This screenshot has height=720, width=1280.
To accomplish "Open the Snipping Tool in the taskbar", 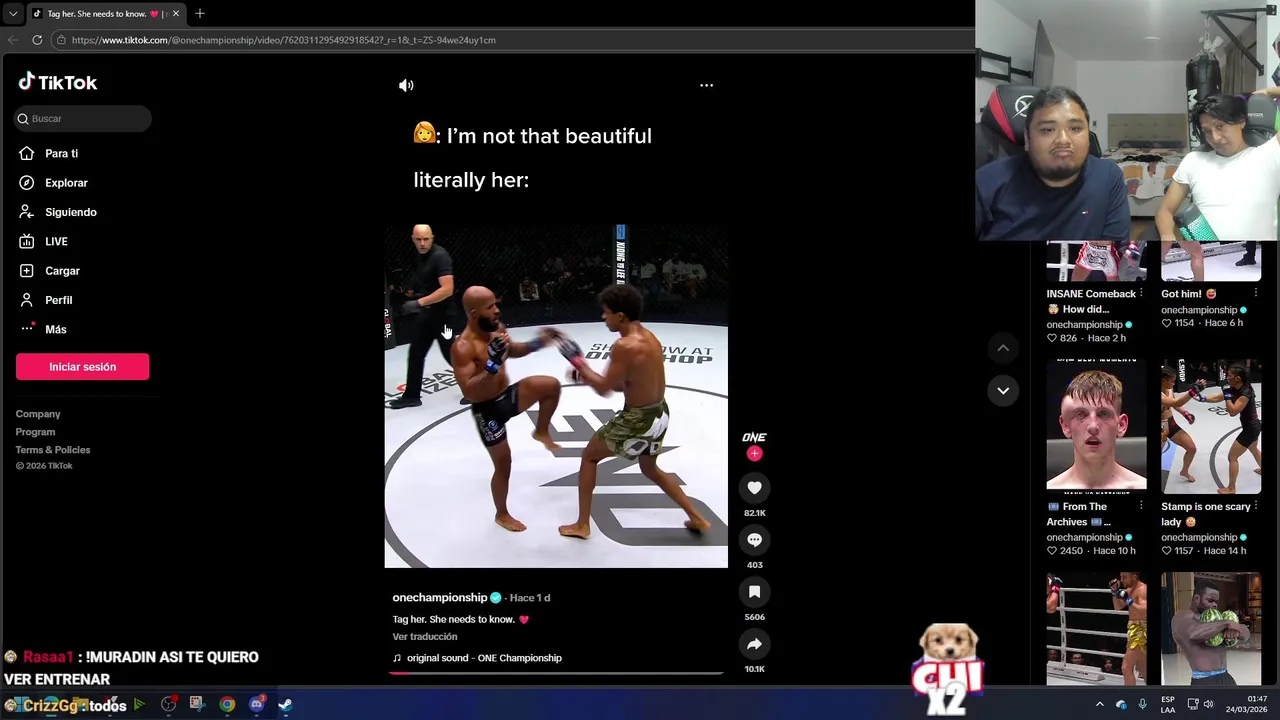I will click(x=196, y=704).
